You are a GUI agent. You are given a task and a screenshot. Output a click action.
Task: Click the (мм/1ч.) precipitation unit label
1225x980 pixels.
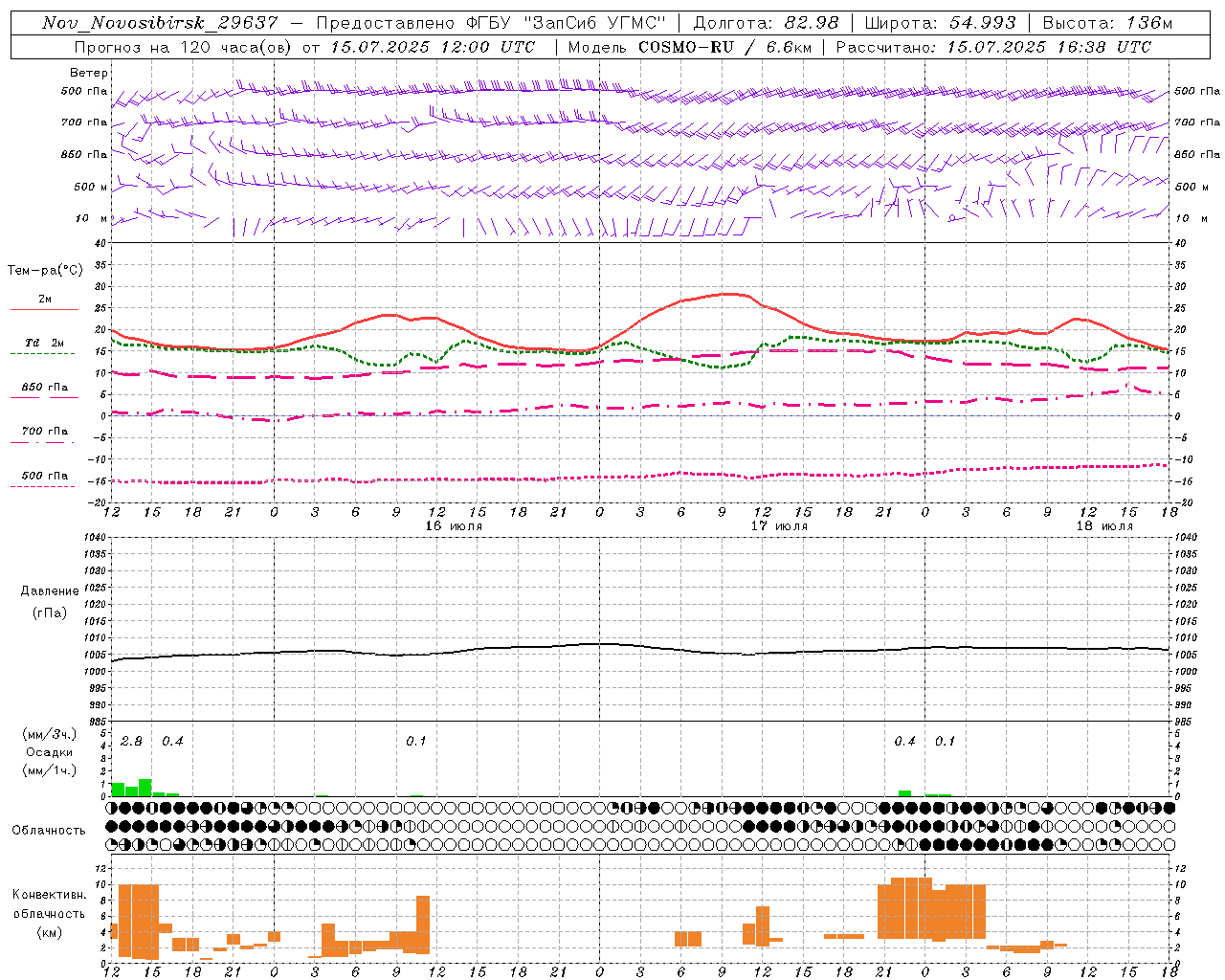click(x=50, y=770)
